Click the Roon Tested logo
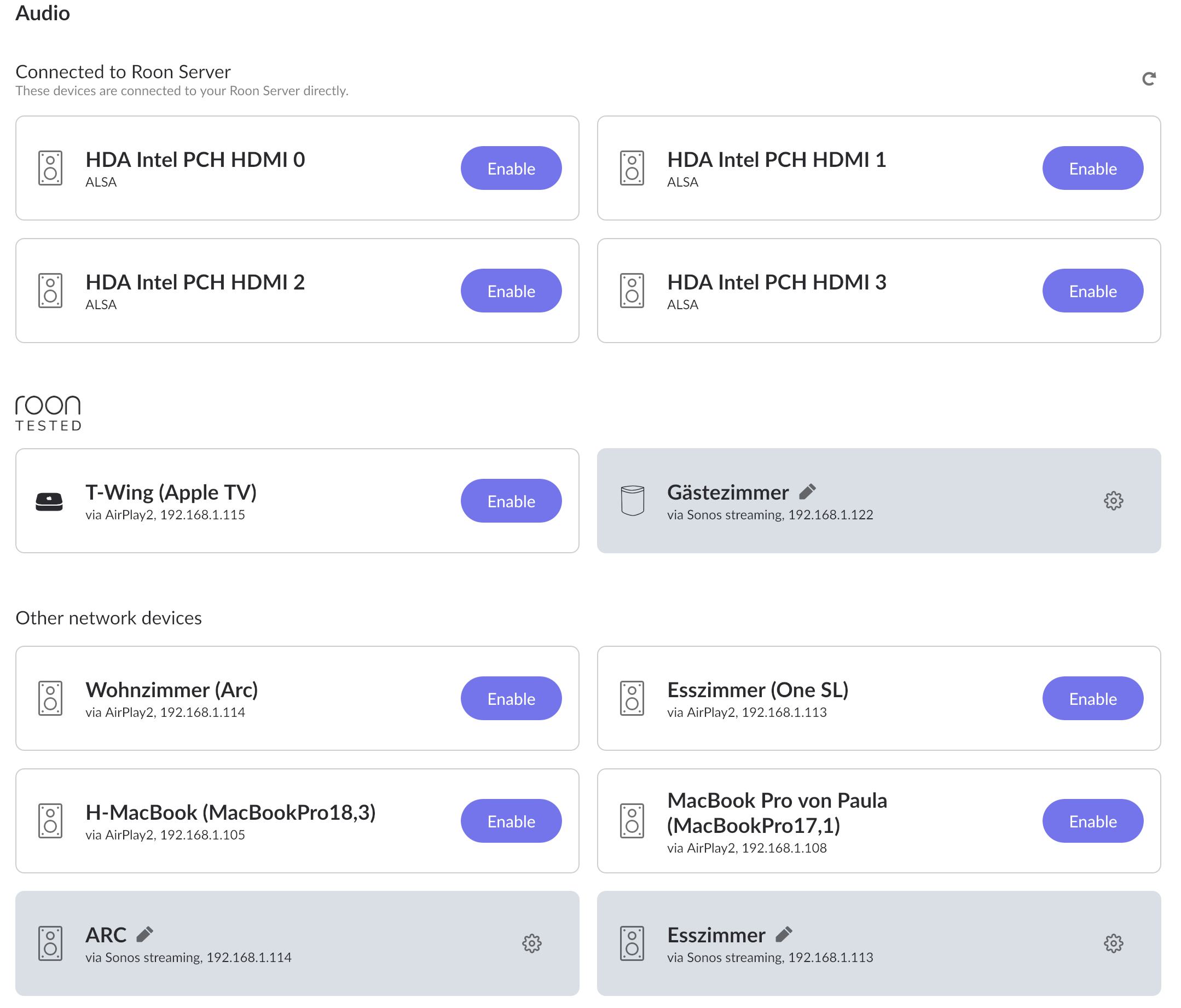 [x=49, y=413]
